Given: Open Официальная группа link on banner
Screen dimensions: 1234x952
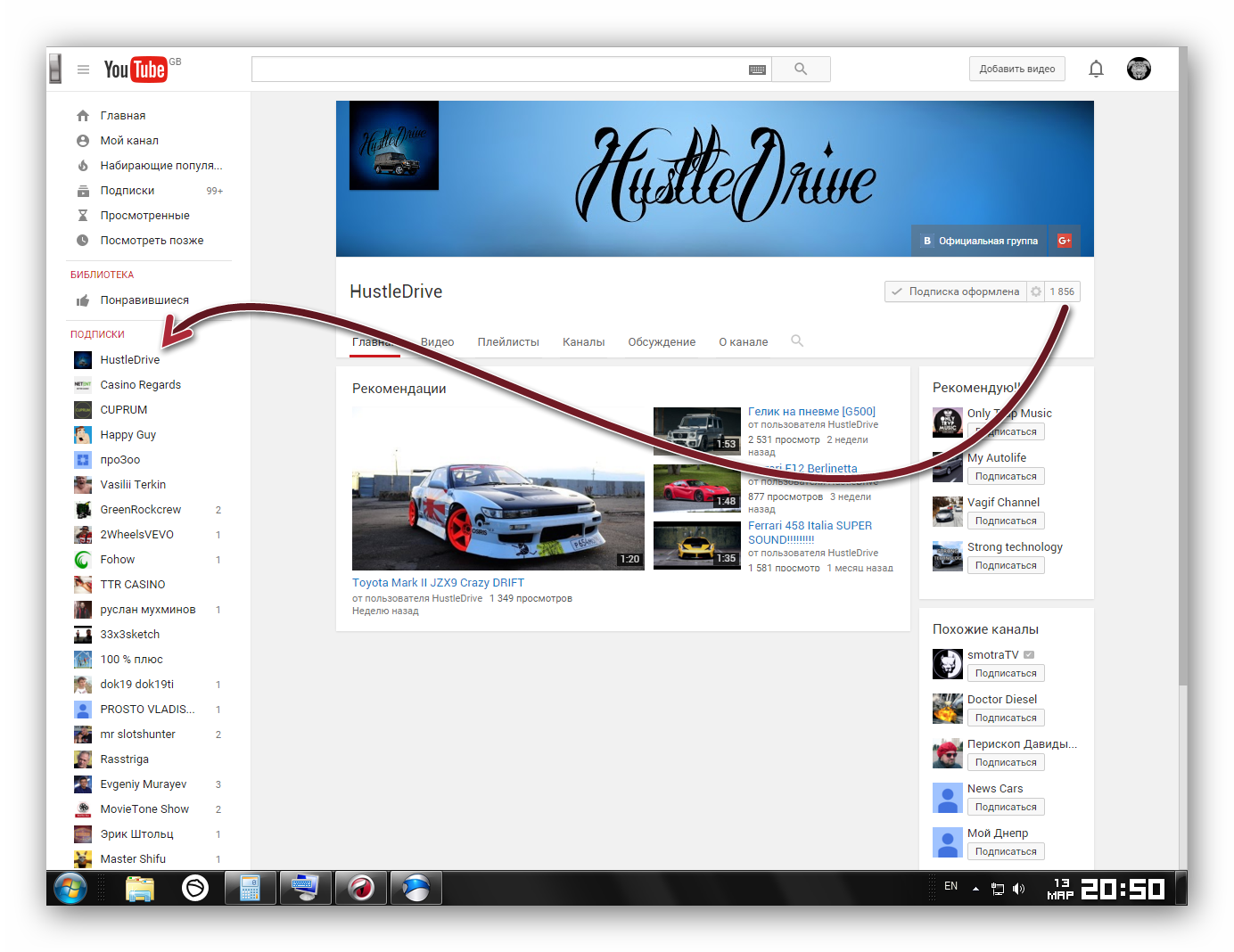Looking at the screenshot, I should [981, 241].
